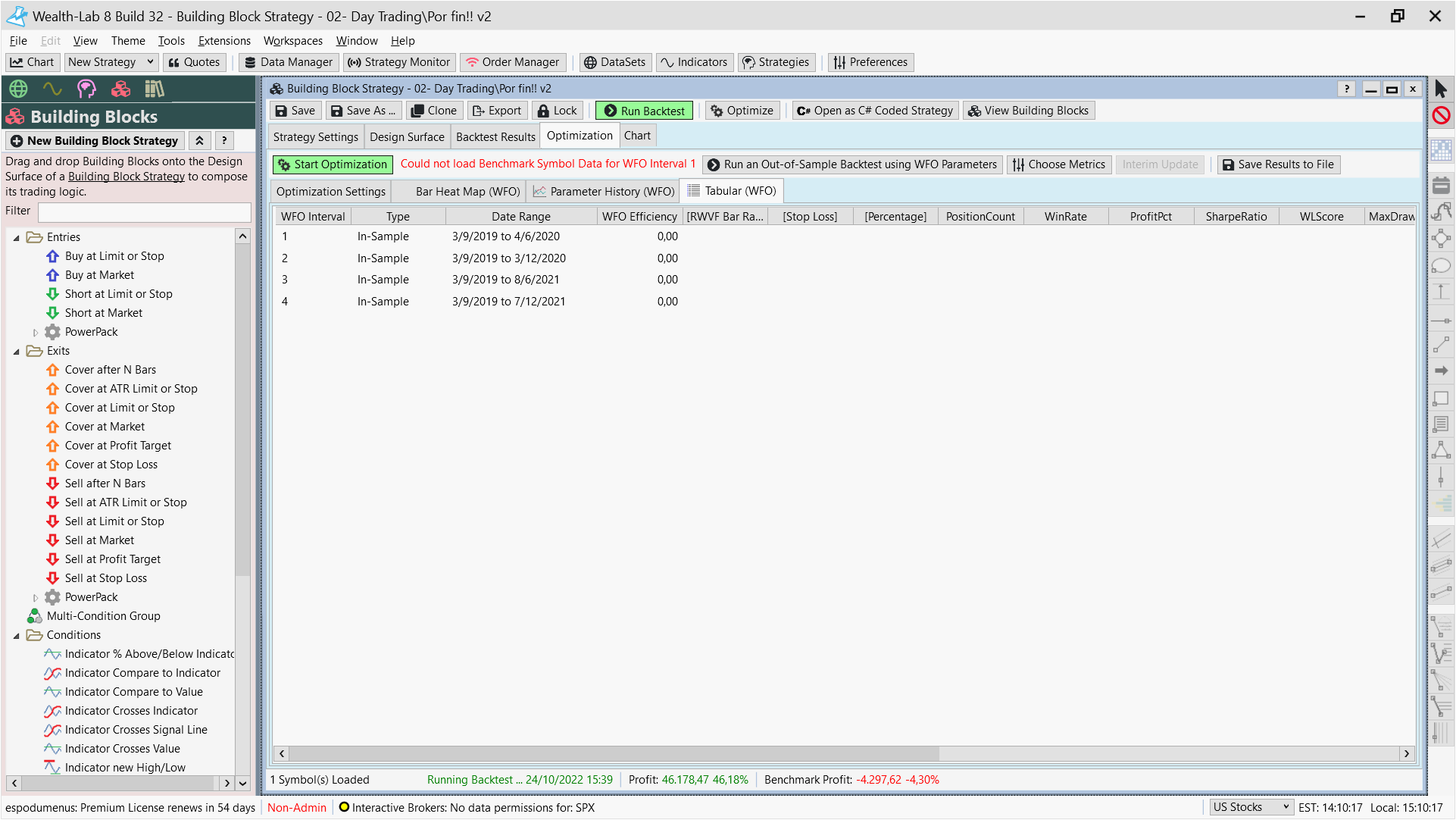Follow the Building Block Strategy link
The width and height of the screenshot is (1456, 820).
click(127, 177)
